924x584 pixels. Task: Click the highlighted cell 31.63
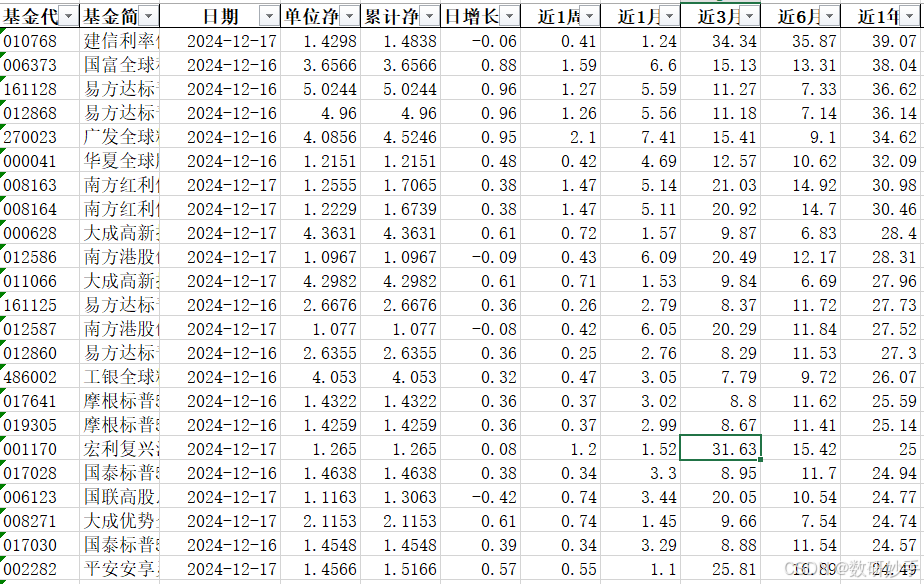click(721, 449)
